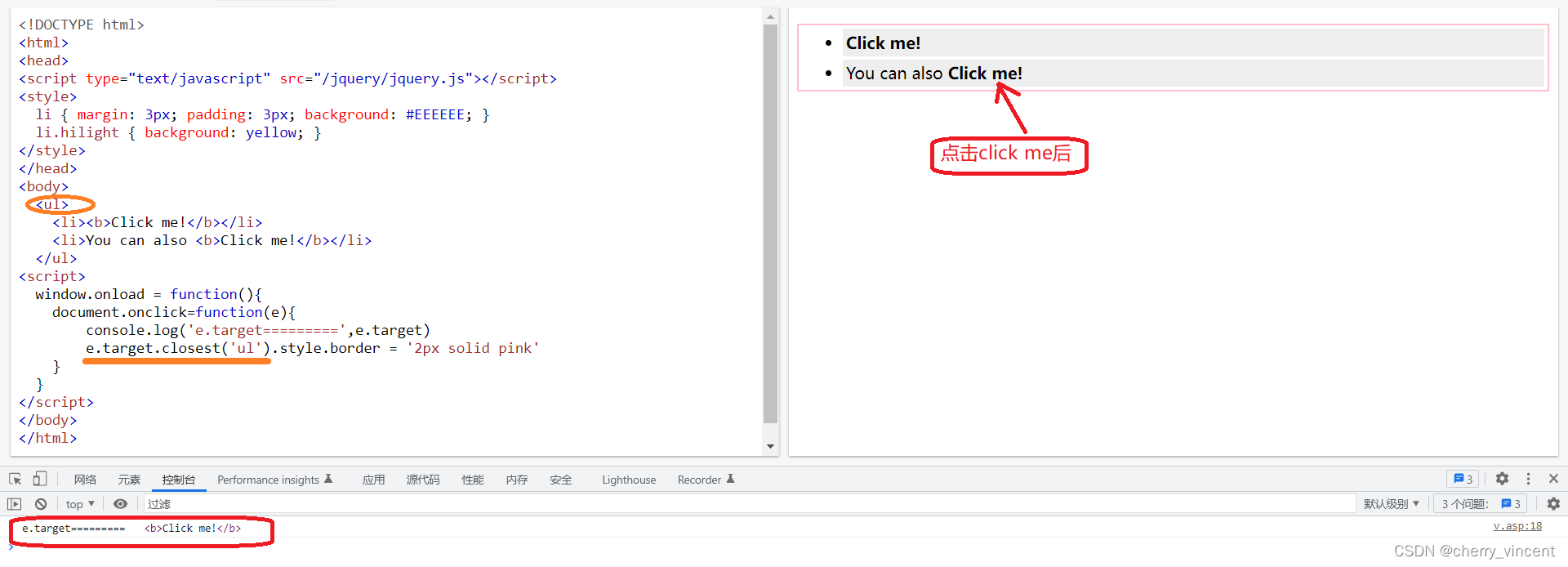Switch to the 内存 tab
This screenshot has height=567, width=1568.
tap(516, 480)
